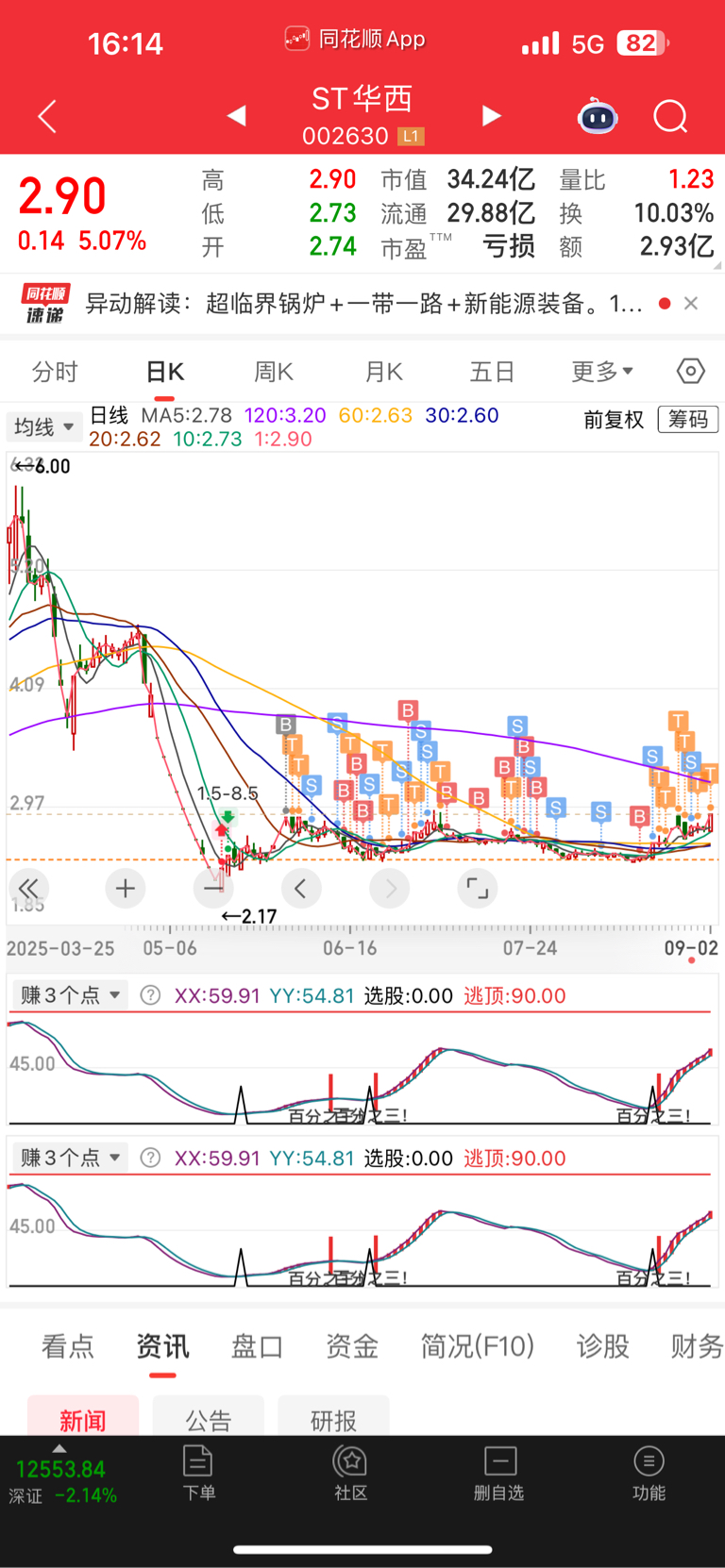Tap the L1 level badge
725x1568 pixels.
tap(410, 137)
